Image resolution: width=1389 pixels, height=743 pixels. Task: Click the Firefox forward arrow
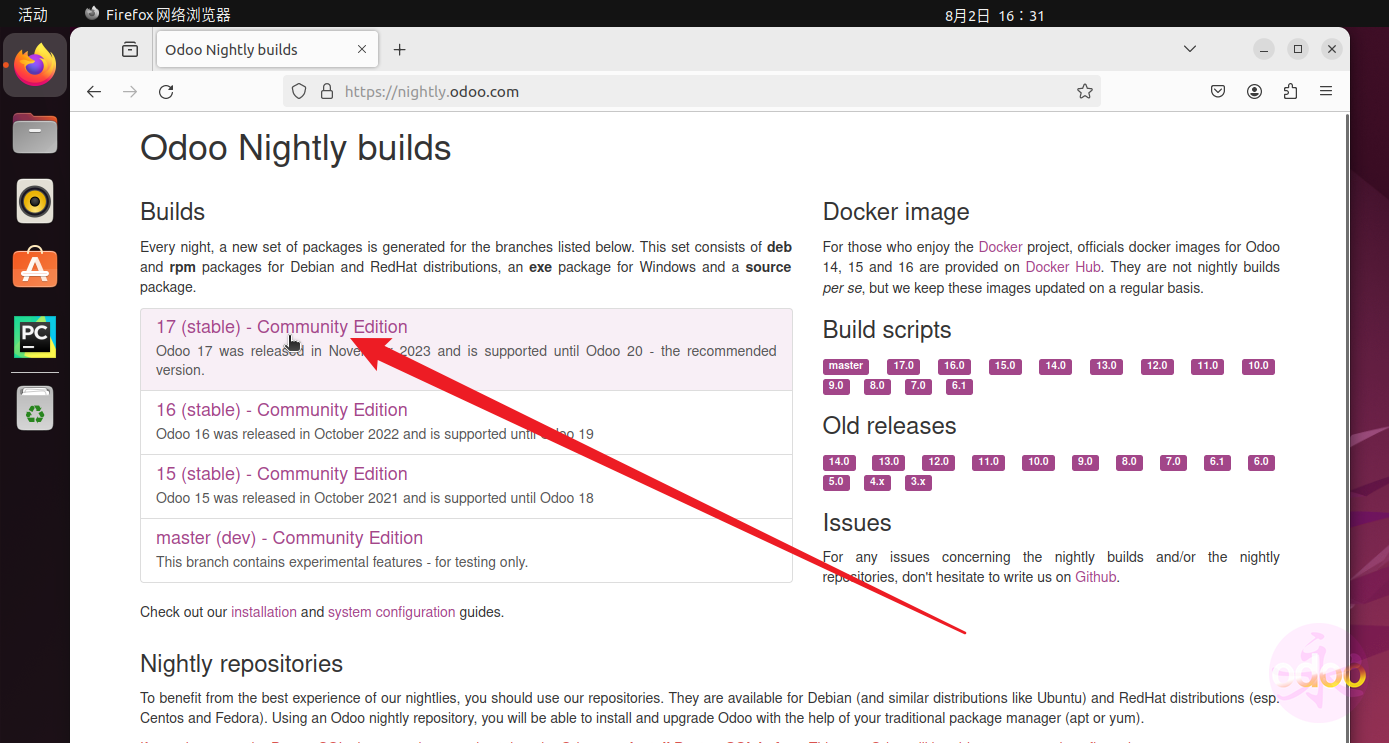coord(130,92)
